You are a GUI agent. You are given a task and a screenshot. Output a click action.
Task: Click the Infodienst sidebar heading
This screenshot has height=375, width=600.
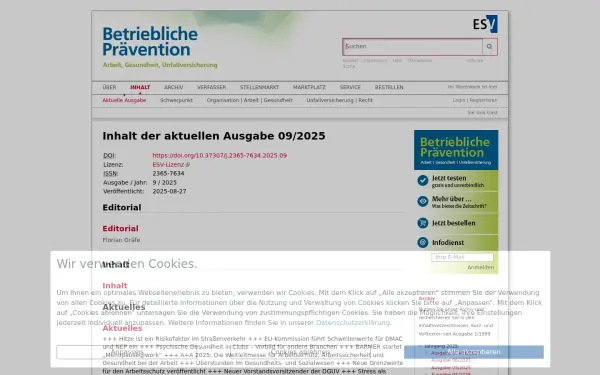click(x=448, y=243)
